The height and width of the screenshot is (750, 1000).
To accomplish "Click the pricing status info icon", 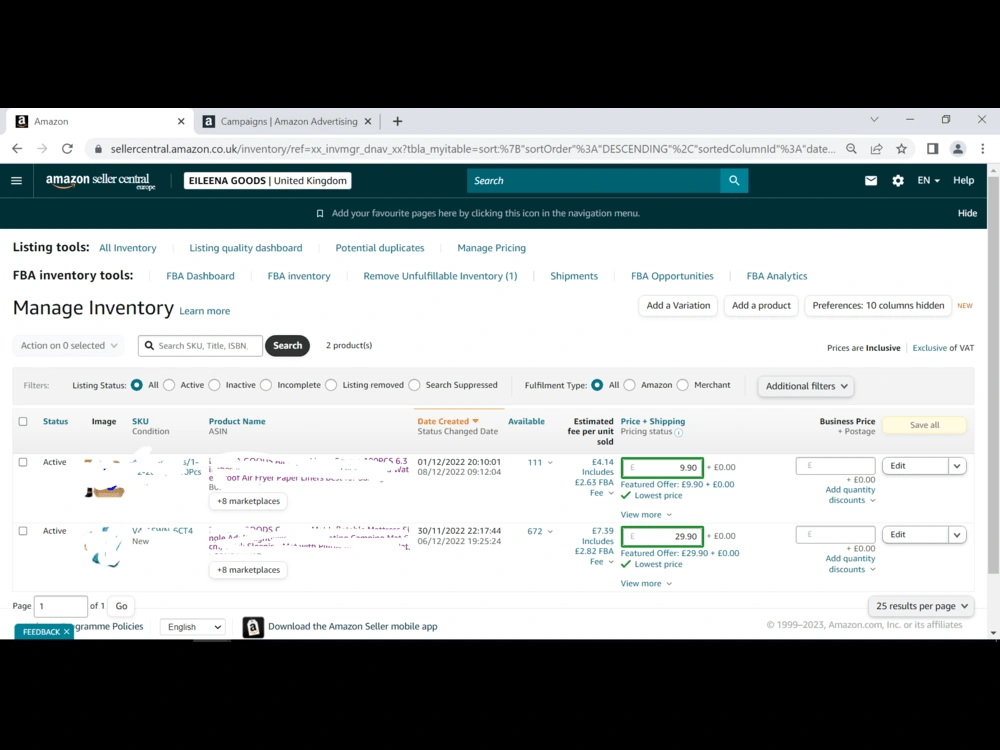I will click(679, 432).
